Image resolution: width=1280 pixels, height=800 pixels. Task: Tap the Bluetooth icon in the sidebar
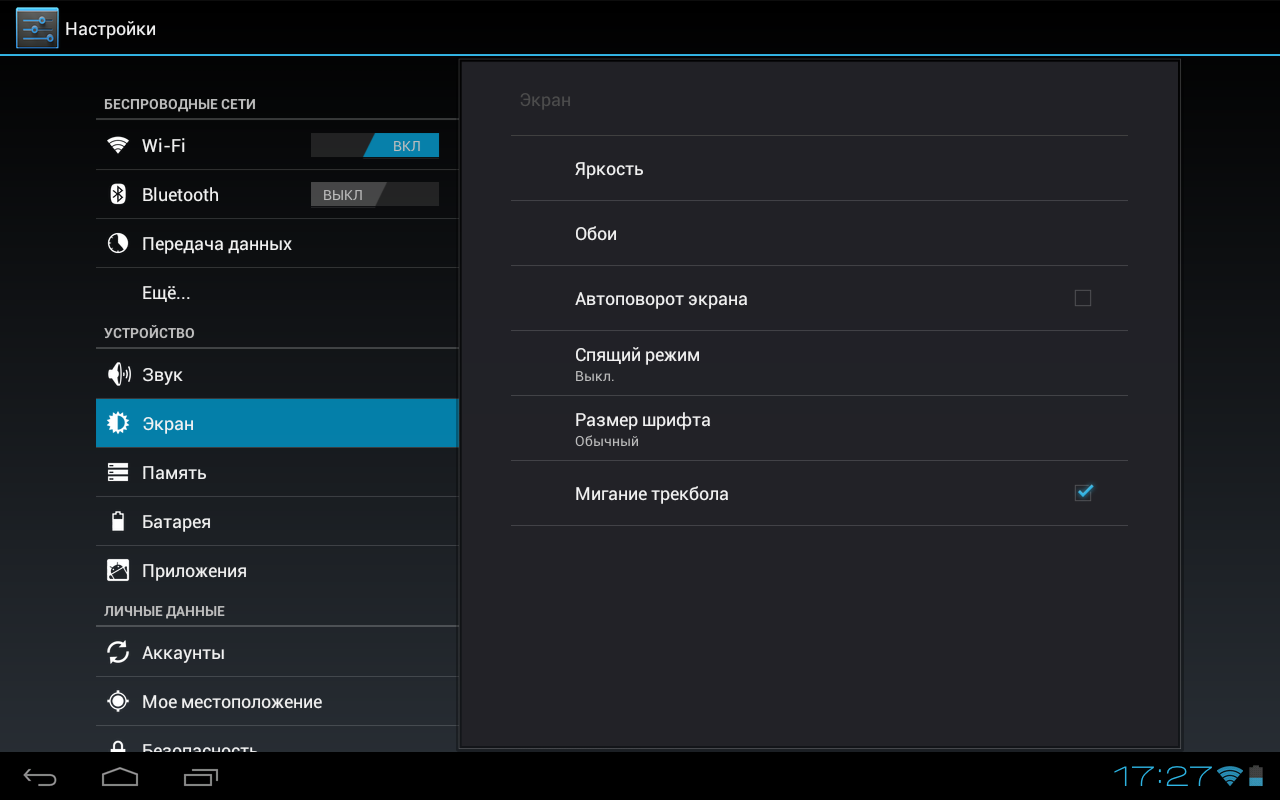click(x=118, y=194)
